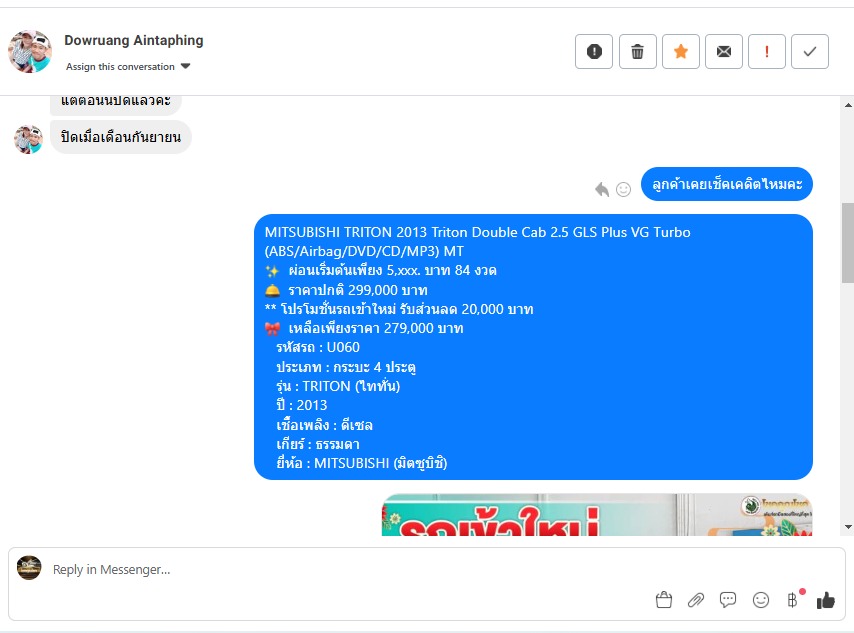Click the scroll up arrow of chat scrollbar
Image resolution: width=854 pixels, height=633 pixels.
pyautogui.click(x=847, y=105)
